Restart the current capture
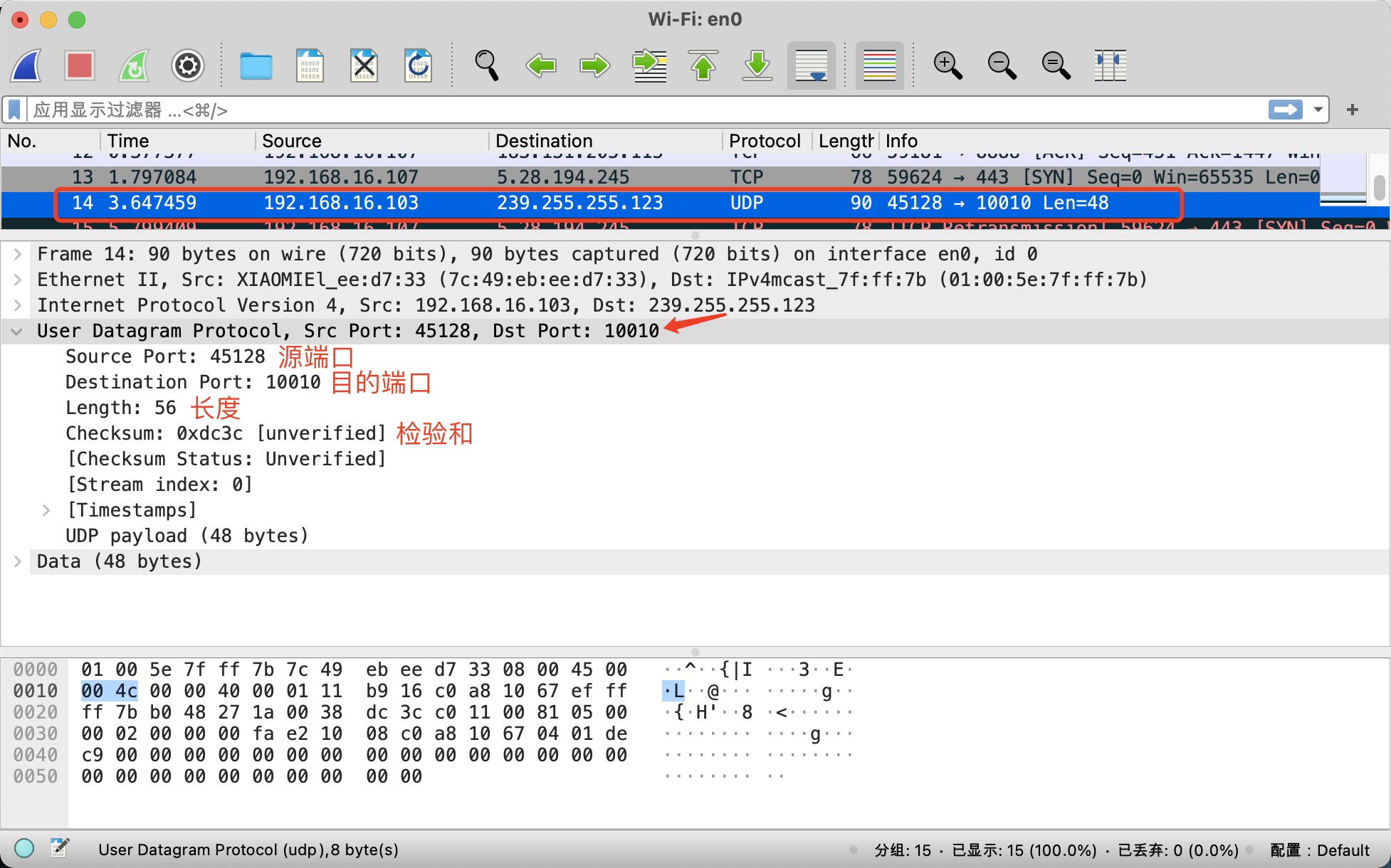 (x=134, y=66)
